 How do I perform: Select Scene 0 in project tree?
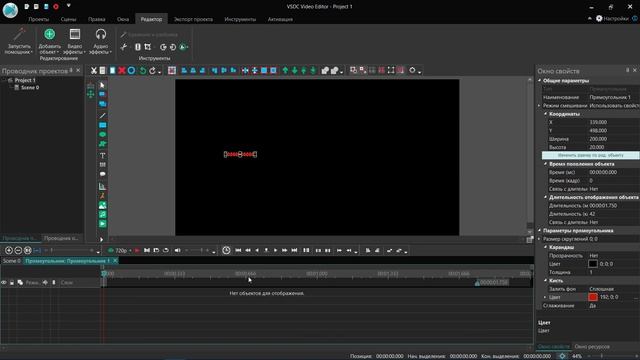click(30, 88)
